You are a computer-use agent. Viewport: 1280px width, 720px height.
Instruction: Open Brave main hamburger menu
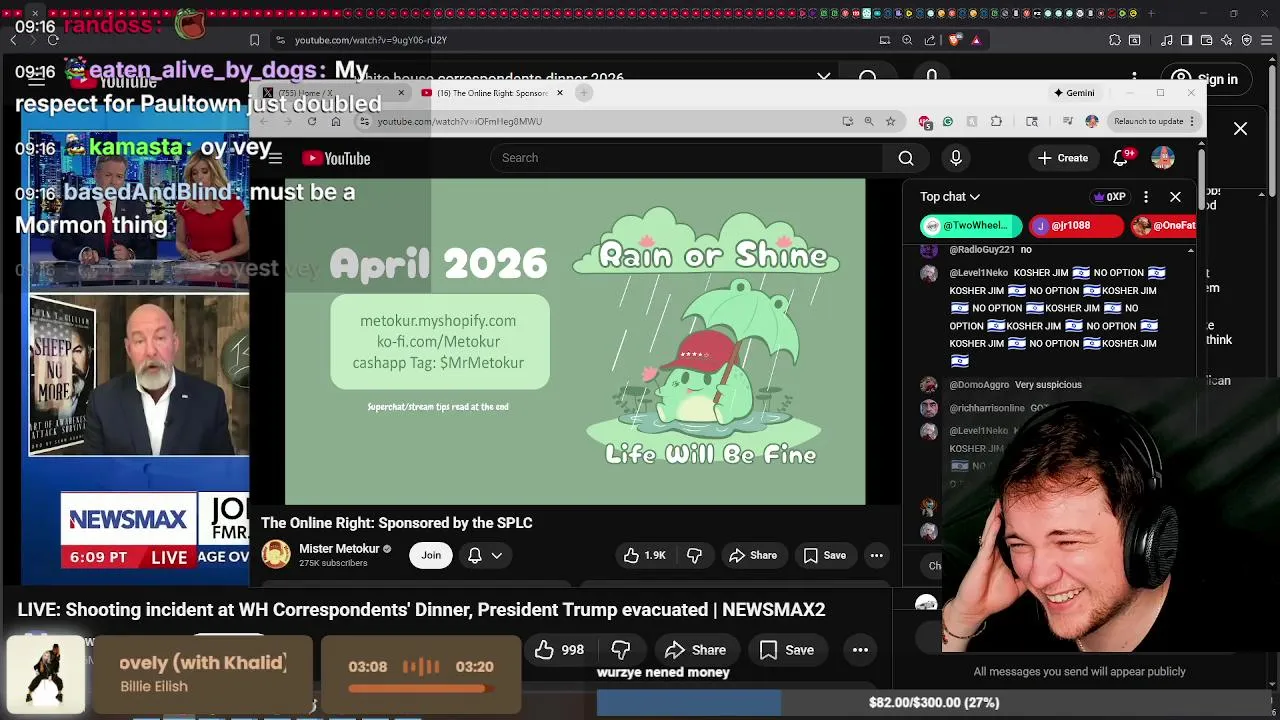pyautogui.click(x=1266, y=40)
